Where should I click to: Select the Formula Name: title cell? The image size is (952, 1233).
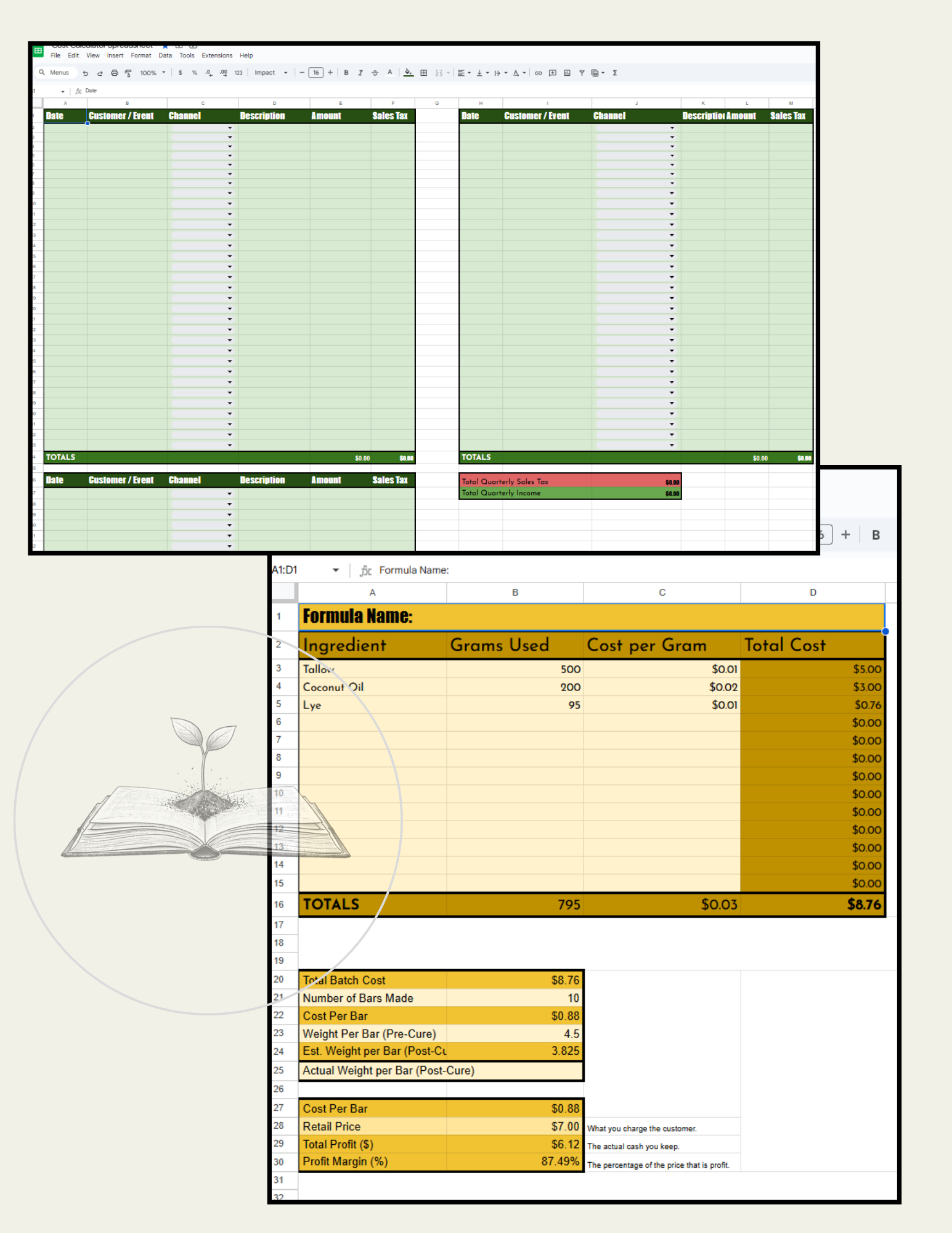pos(592,616)
